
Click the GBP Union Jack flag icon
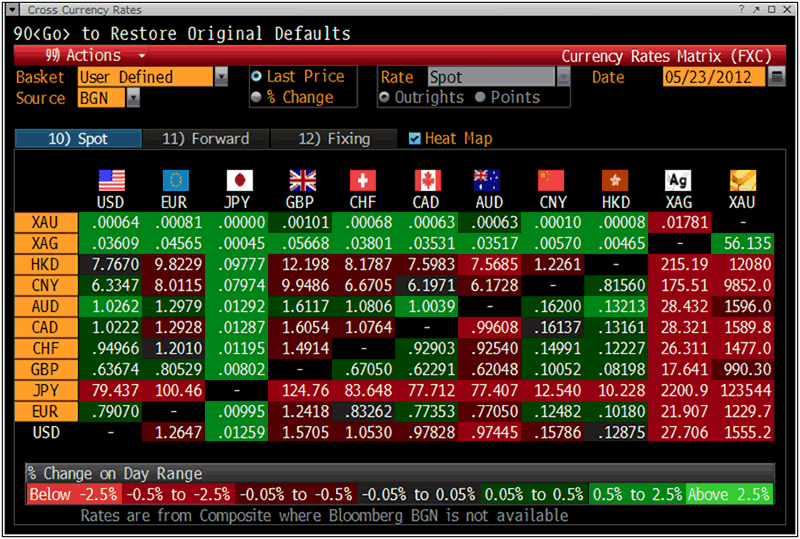coord(303,181)
